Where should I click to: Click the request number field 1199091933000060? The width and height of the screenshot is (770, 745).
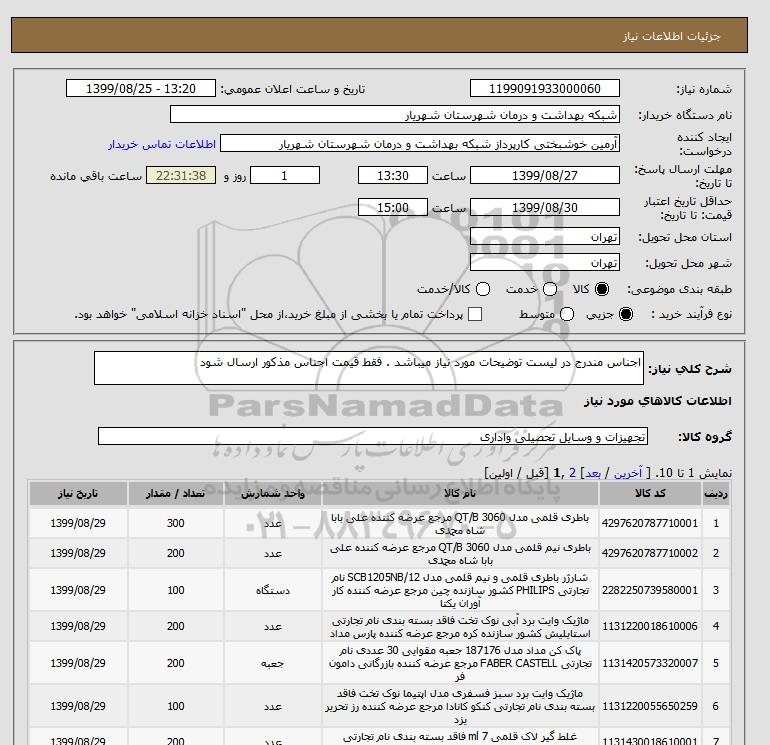(x=545, y=88)
